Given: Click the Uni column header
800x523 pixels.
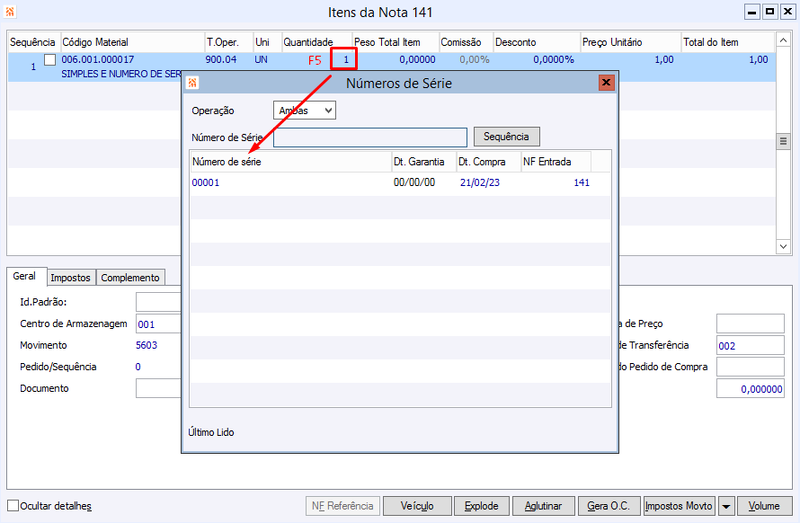Looking at the screenshot, I should 267,42.
